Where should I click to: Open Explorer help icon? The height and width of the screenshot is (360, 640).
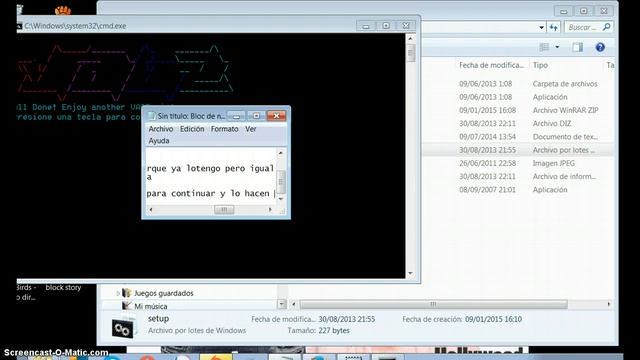600,47
